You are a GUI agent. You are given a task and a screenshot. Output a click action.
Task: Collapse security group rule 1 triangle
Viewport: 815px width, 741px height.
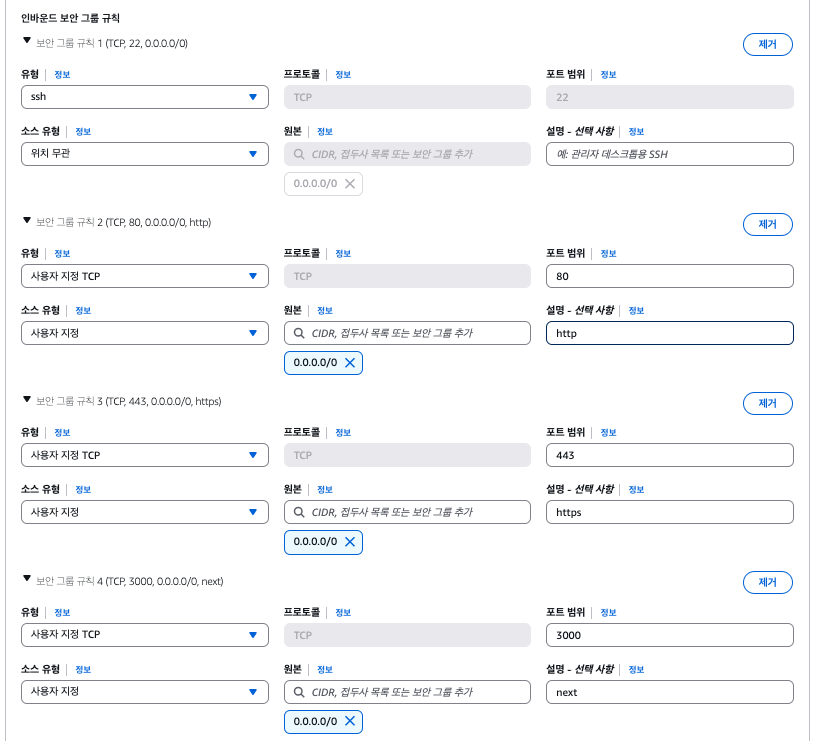point(27,42)
